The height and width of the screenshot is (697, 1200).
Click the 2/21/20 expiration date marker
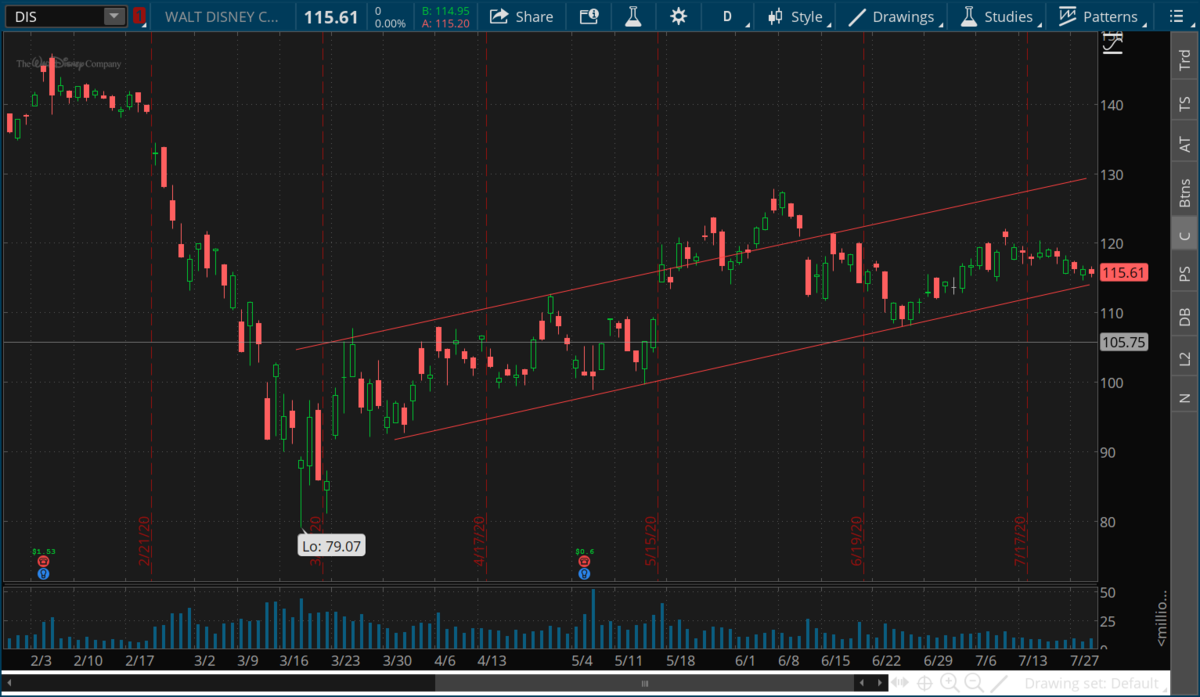click(x=145, y=541)
